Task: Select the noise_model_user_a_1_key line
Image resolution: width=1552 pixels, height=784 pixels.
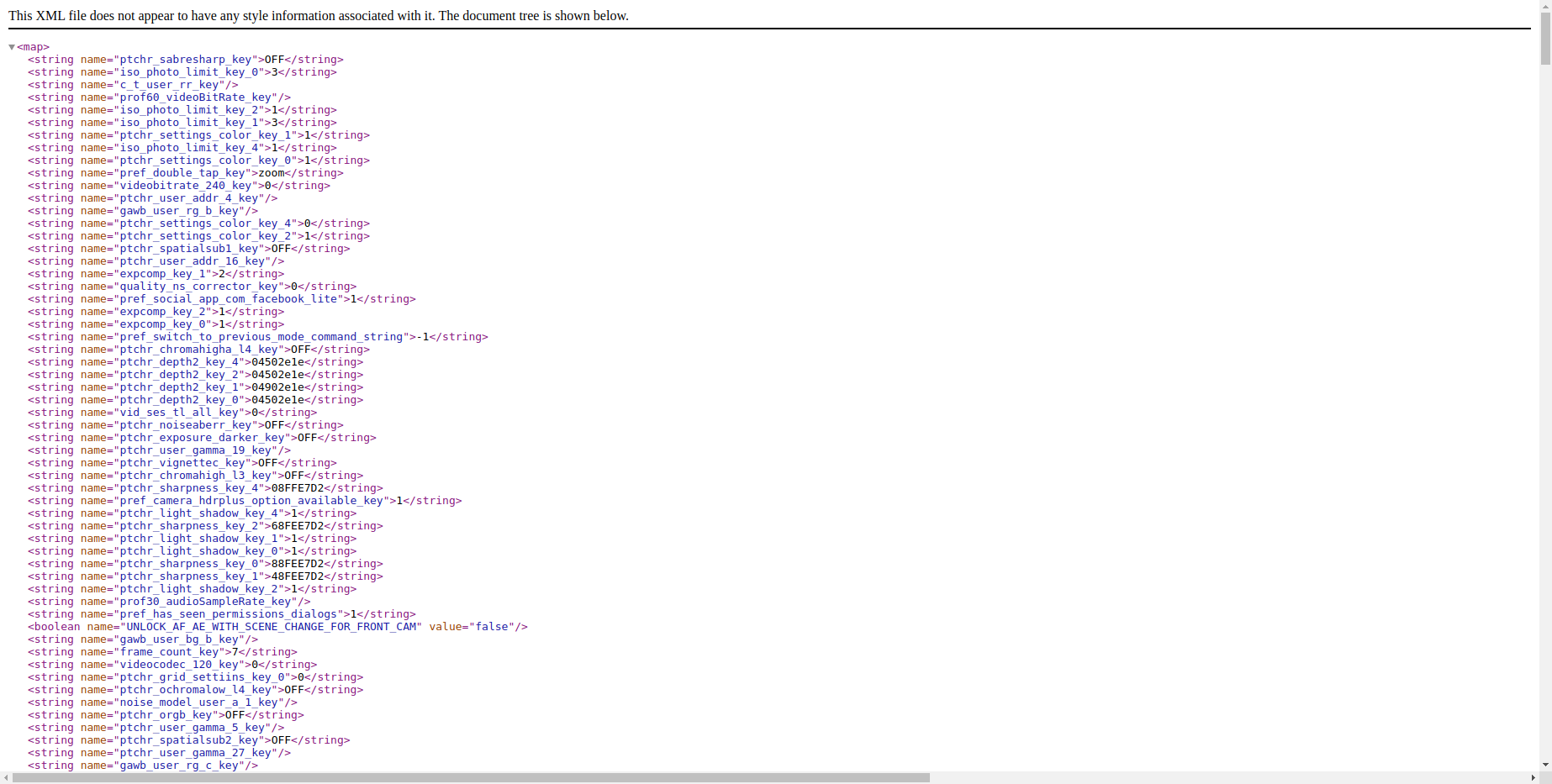Action: [162, 702]
